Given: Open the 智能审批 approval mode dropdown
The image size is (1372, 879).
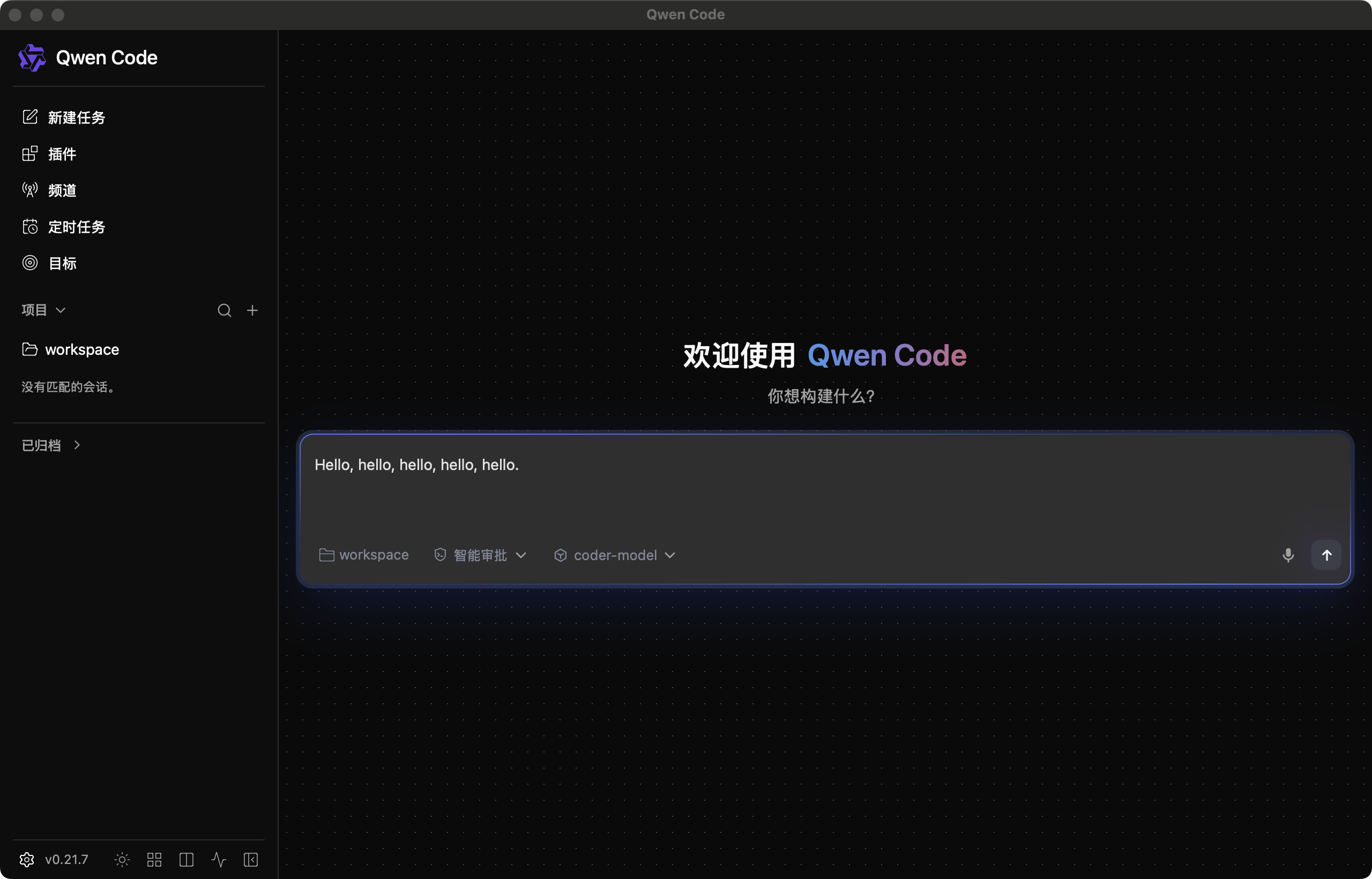Looking at the screenshot, I should click(480, 555).
